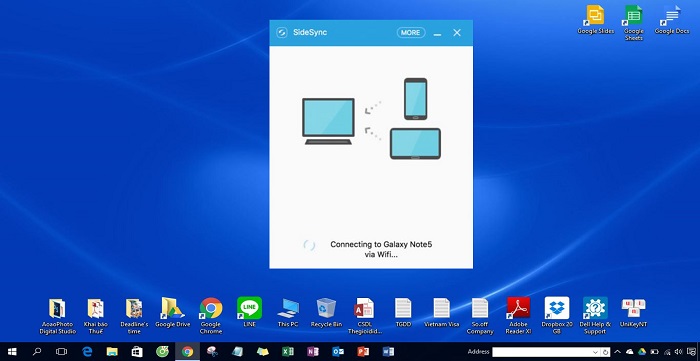Select the So.off Company file
This screenshot has height=361, width=700.
480,316
